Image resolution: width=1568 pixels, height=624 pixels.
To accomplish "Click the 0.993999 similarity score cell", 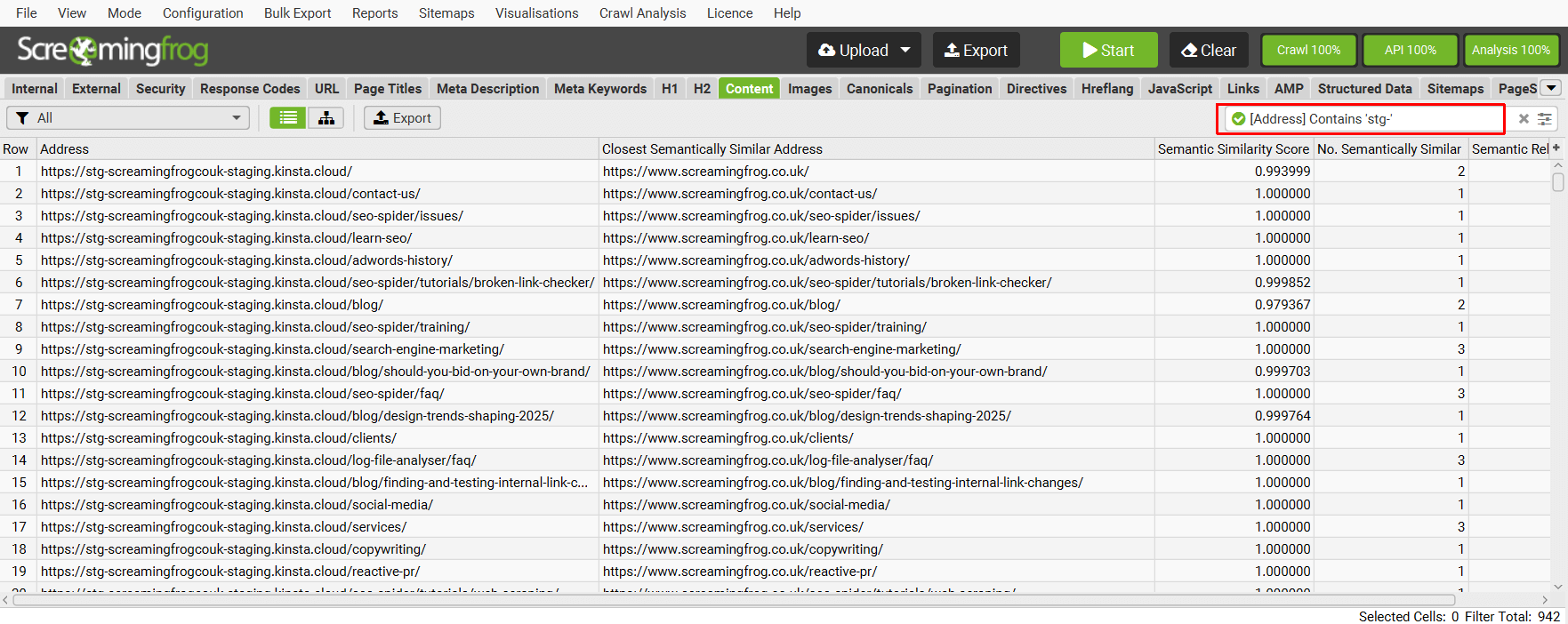I will 1234,171.
